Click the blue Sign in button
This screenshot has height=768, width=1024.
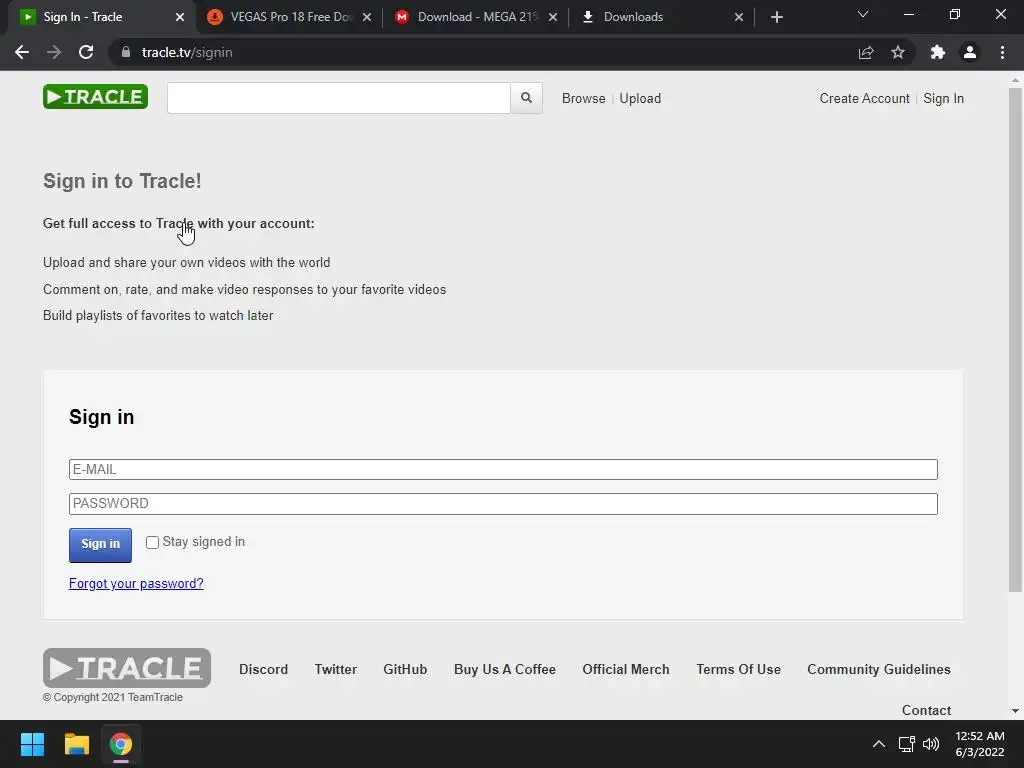101,545
